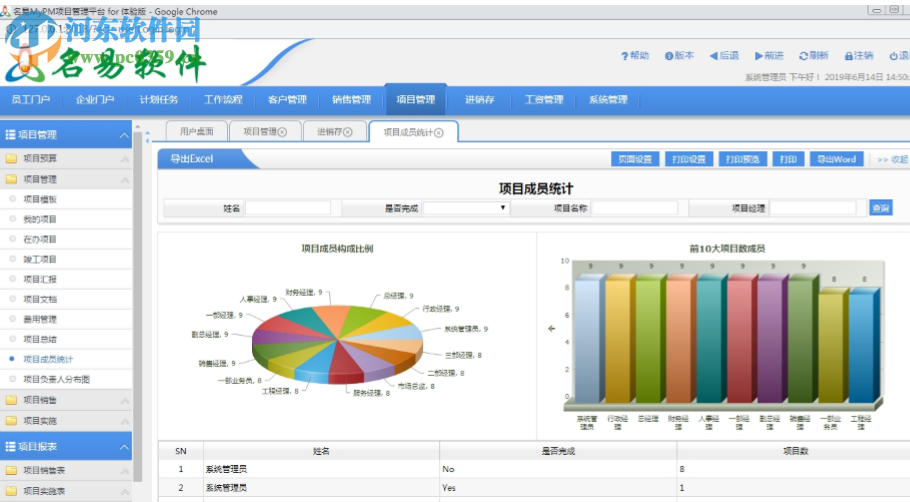Click the list icon in 项目报表 header
The width and height of the screenshot is (910, 502).
coord(10,446)
